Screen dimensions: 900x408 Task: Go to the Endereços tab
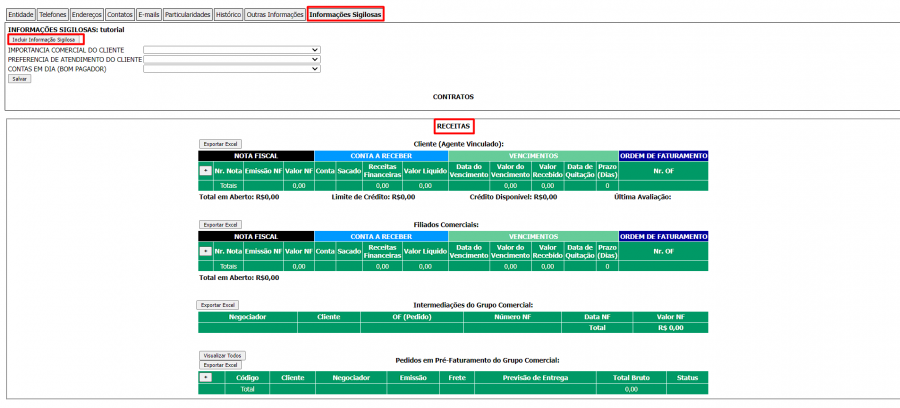pos(87,15)
